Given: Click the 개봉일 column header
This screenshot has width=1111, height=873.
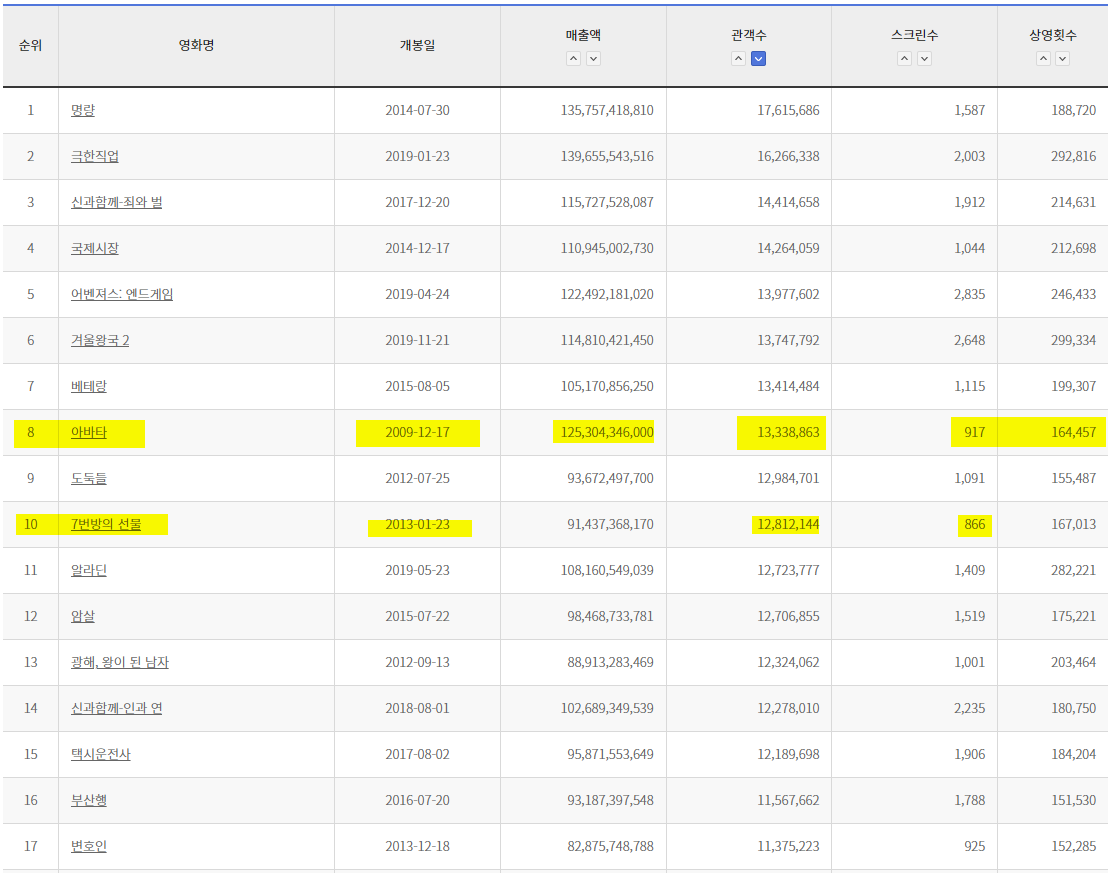Looking at the screenshot, I should [x=417, y=45].
